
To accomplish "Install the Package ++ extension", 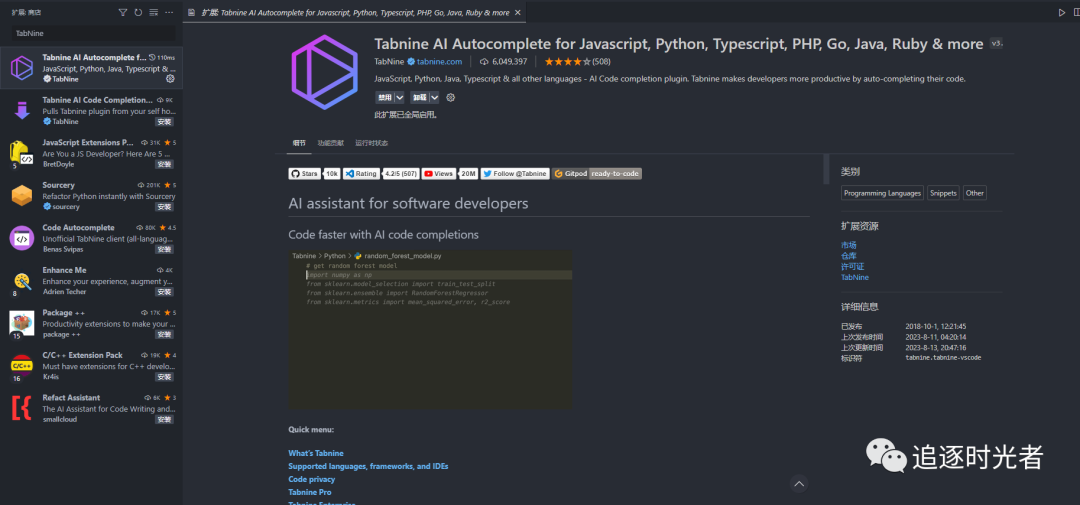I will tap(164, 334).
